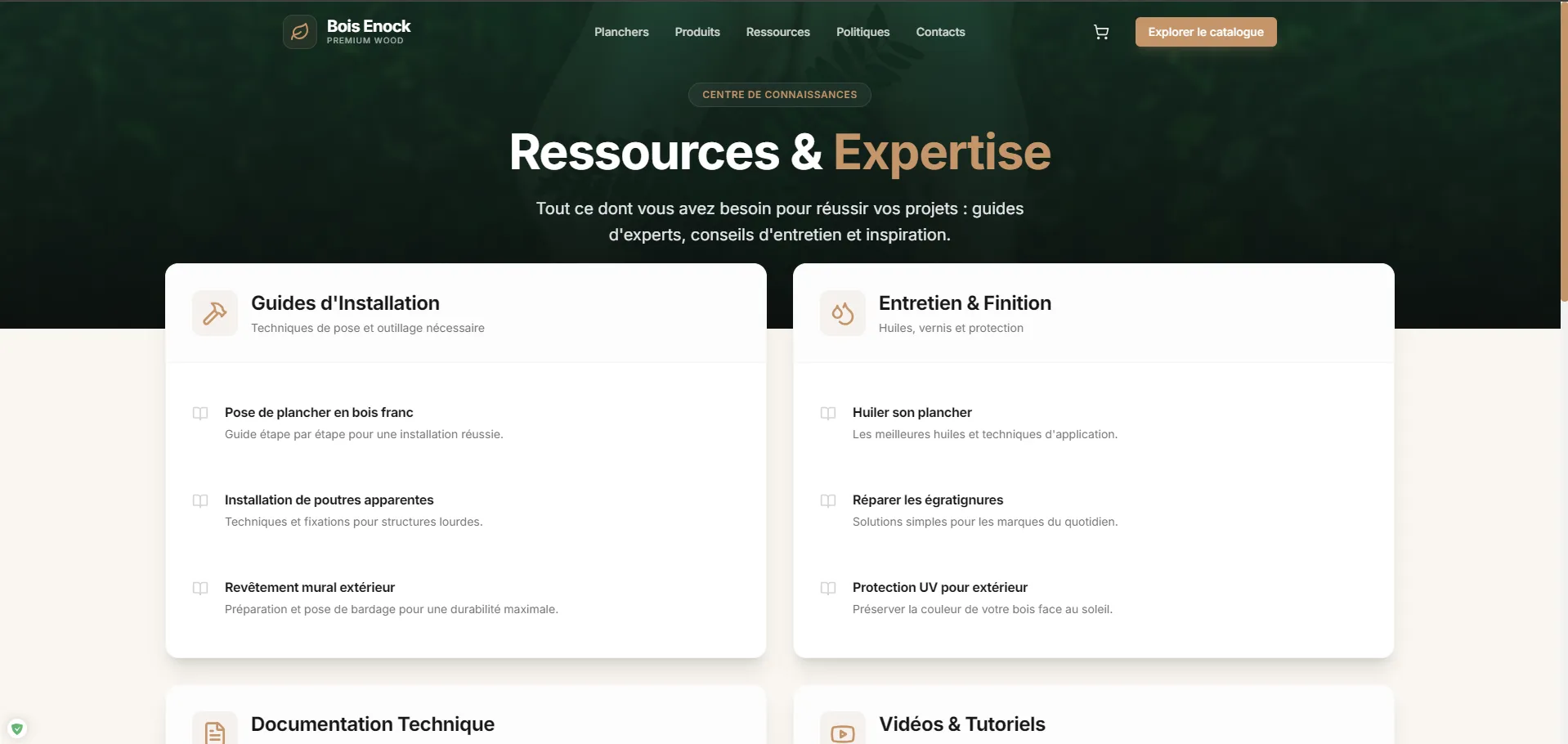Open the Installation de poutres apparentes guide
The height and width of the screenshot is (744, 1568).
pos(329,500)
